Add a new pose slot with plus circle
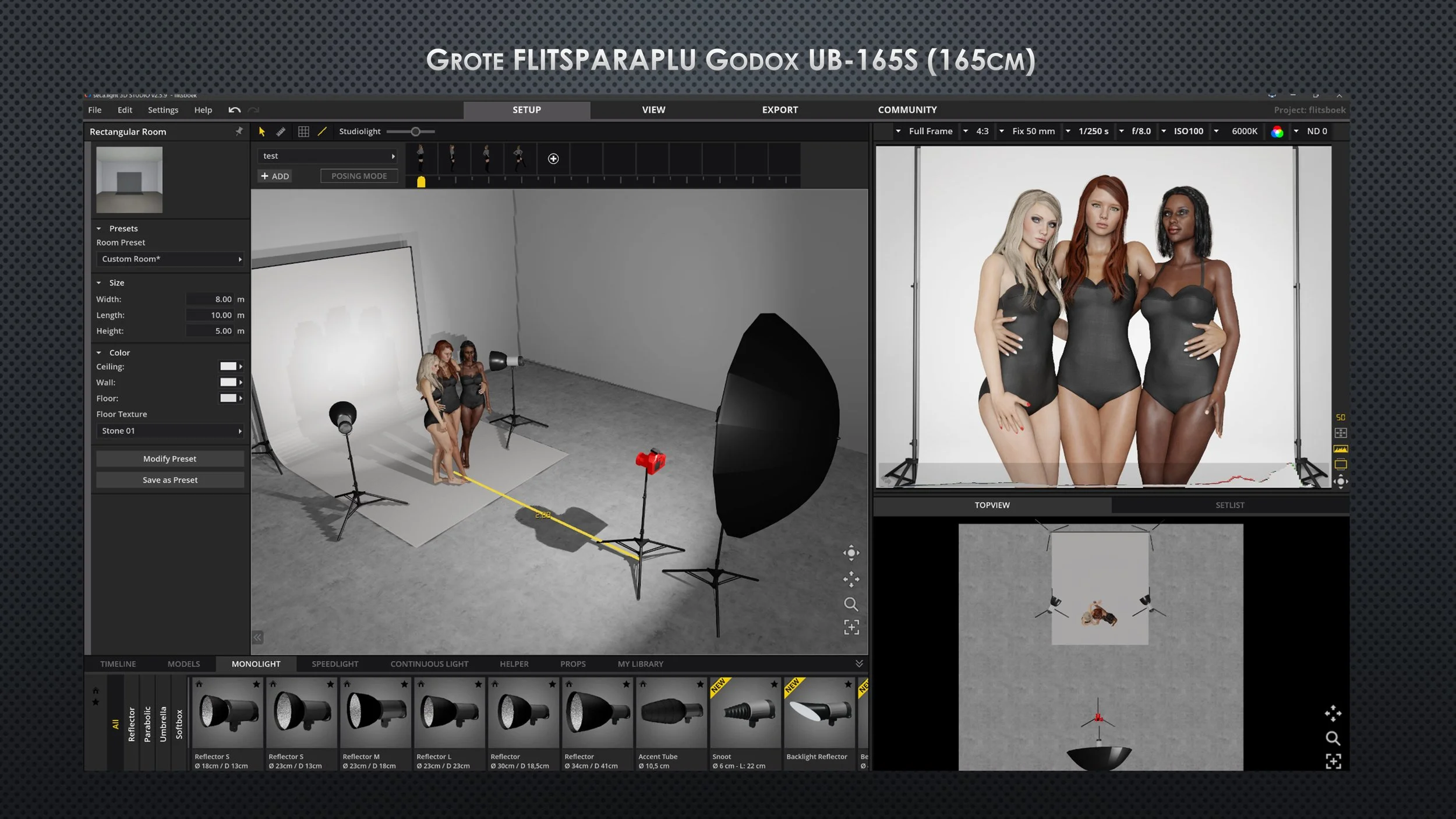The height and width of the screenshot is (819, 1456). [553, 158]
